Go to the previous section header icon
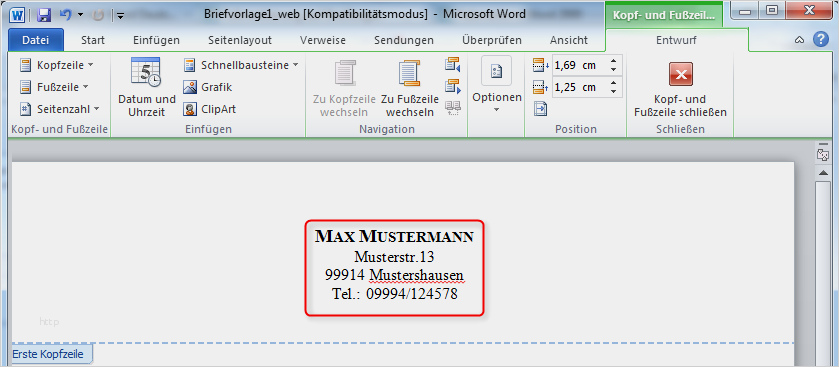This screenshot has height=367, width=839. tap(452, 65)
